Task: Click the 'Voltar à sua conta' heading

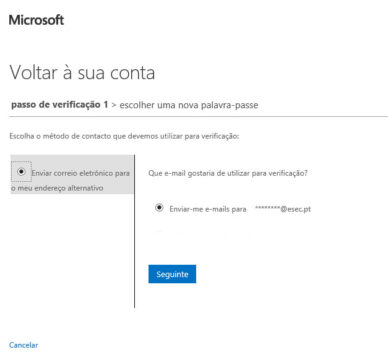Action: [82, 72]
